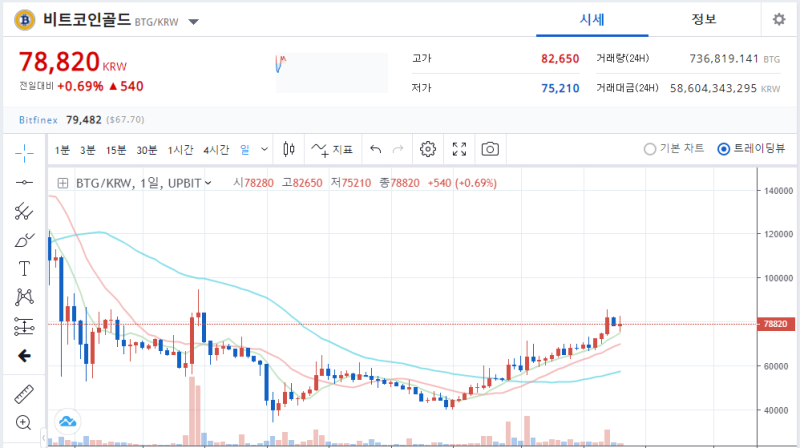The image size is (800, 448).
Task: Click the change rate +0.69% text
Action: click(80, 86)
